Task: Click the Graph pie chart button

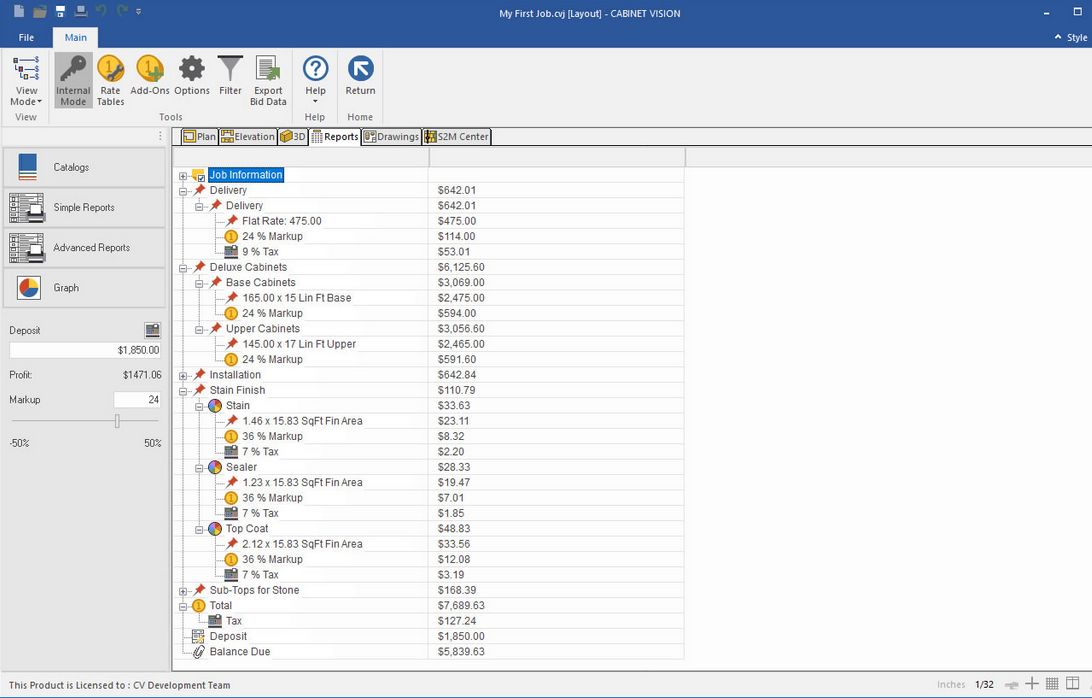Action: click(x=83, y=288)
